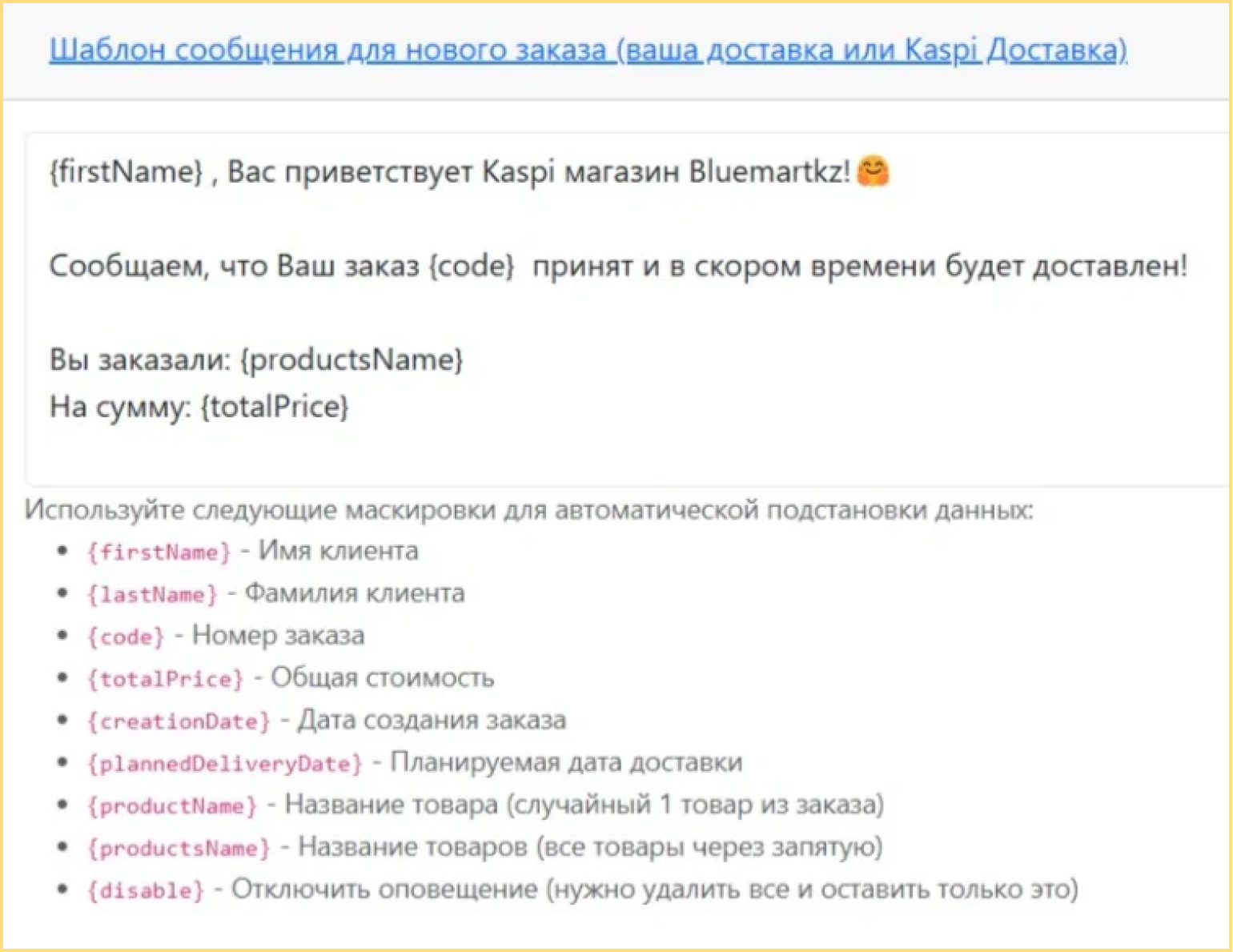Click the {firstName} placeholder inside the message text

tap(127, 171)
